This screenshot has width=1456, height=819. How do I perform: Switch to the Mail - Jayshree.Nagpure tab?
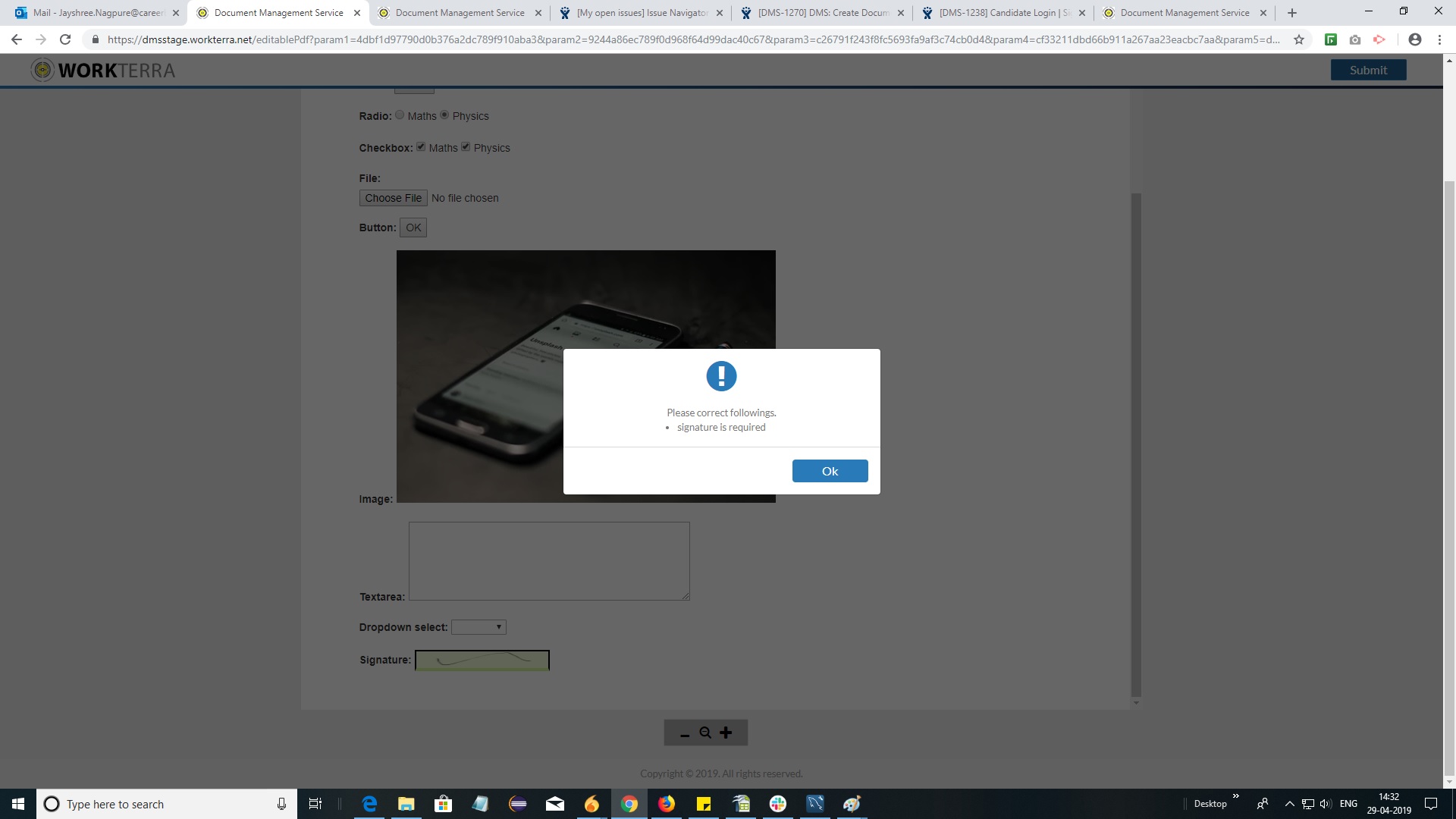click(97, 13)
